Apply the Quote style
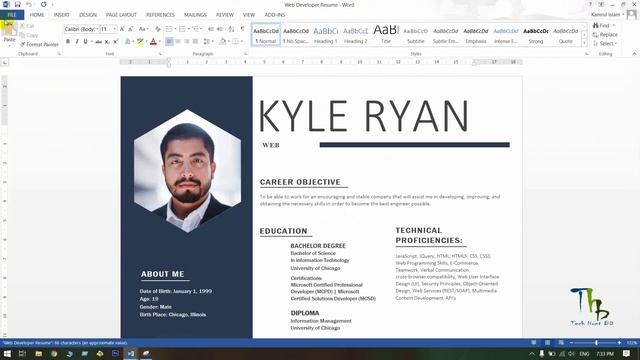640x360 pixels. [x=565, y=35]
